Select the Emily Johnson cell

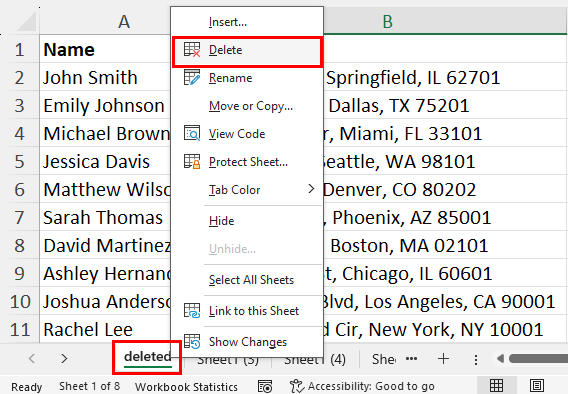coord(105,105)
